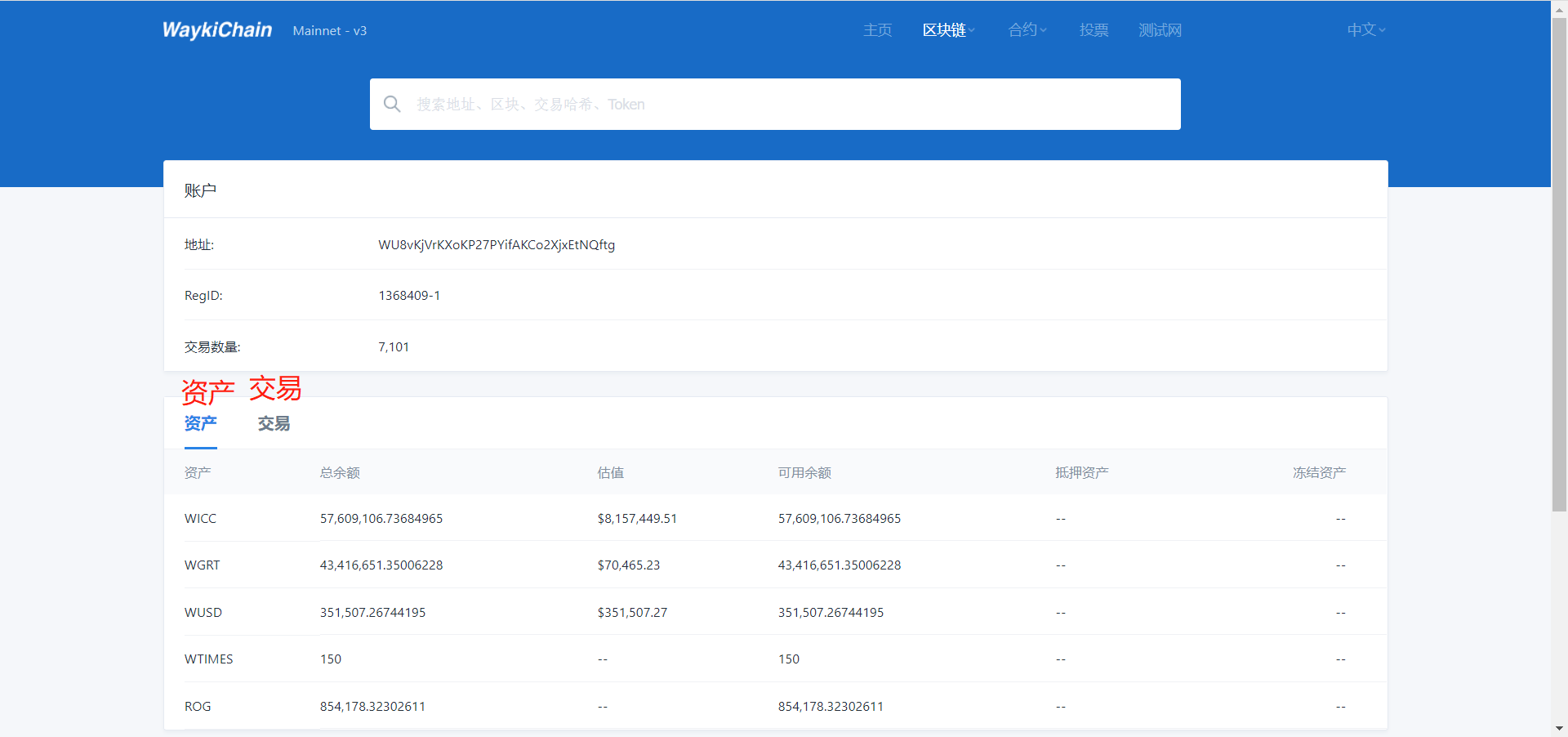Click the vertical scrollbar thumb
Image resolution: width=1568 pixels, height=737 pixels.
pos(1559,261)
